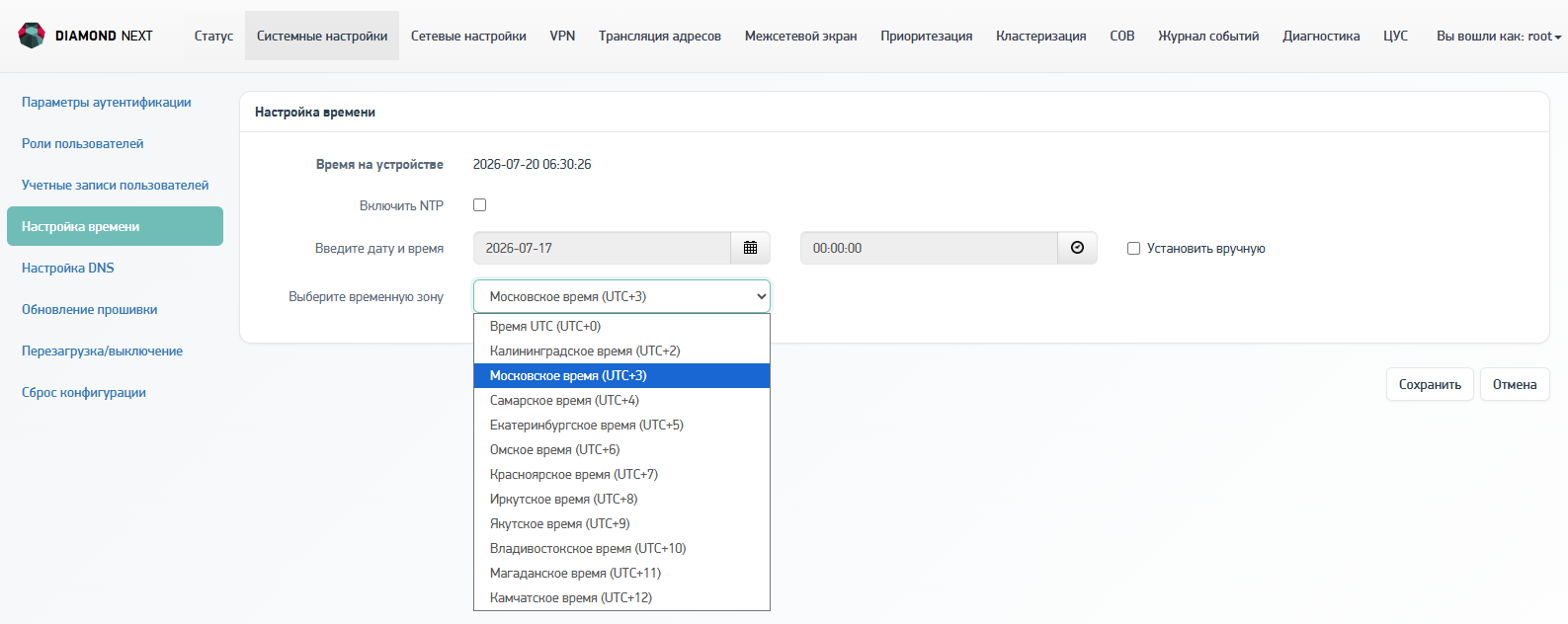This screenshot has height=624, width=1568.
Task: Click the date field showing 2026-07-17
Action: click(602, 248)
